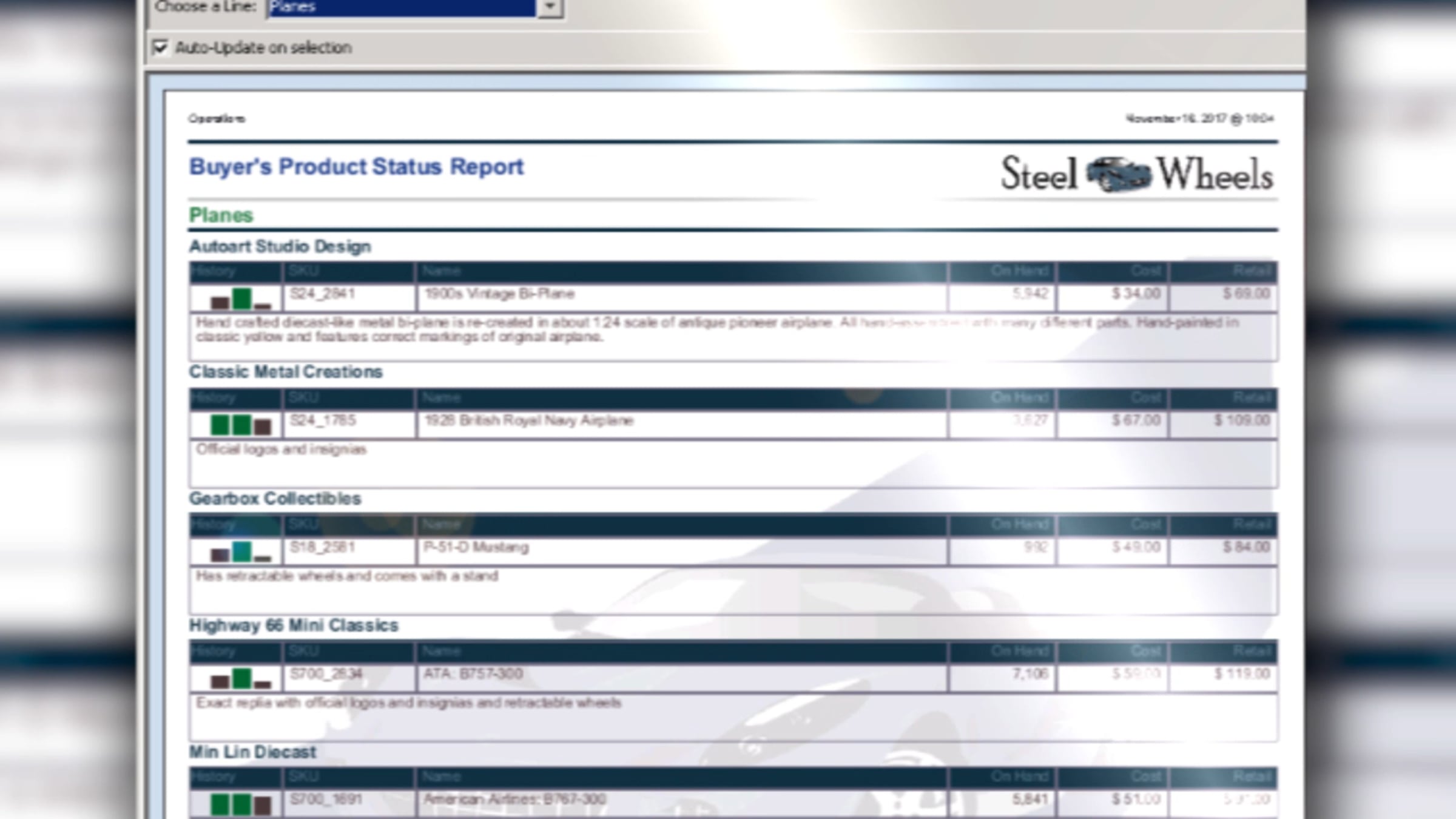1456x819 pixels.
Task: Select the Buyer's Product Status Report title
Action: pos(356,167)
